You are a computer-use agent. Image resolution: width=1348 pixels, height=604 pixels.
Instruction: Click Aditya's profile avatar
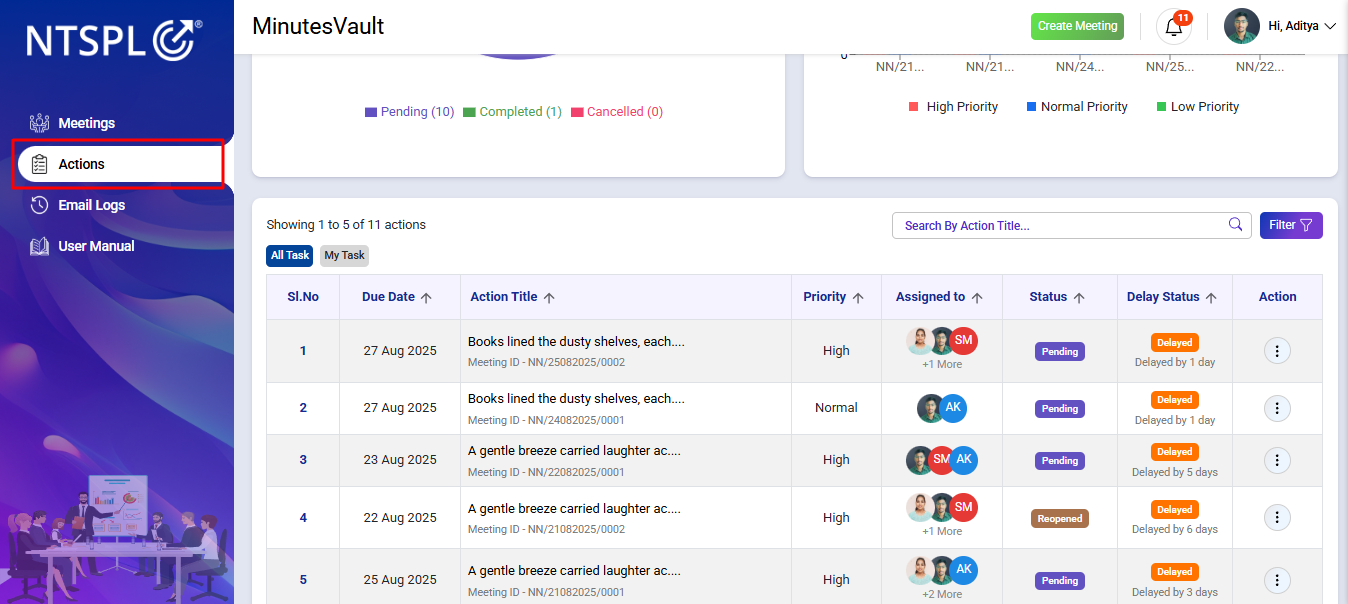point(1242,26)
